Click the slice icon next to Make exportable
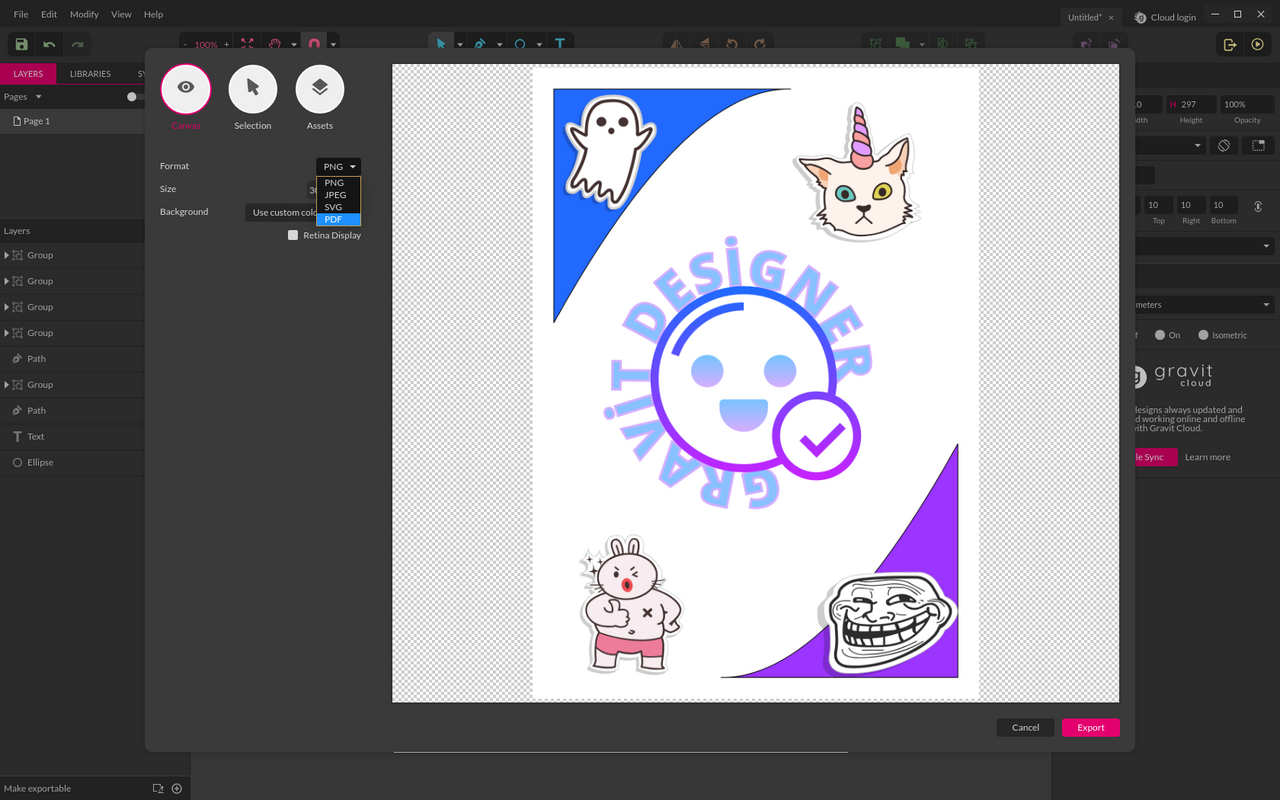The image size is (1280, 800). click(158, 789)
